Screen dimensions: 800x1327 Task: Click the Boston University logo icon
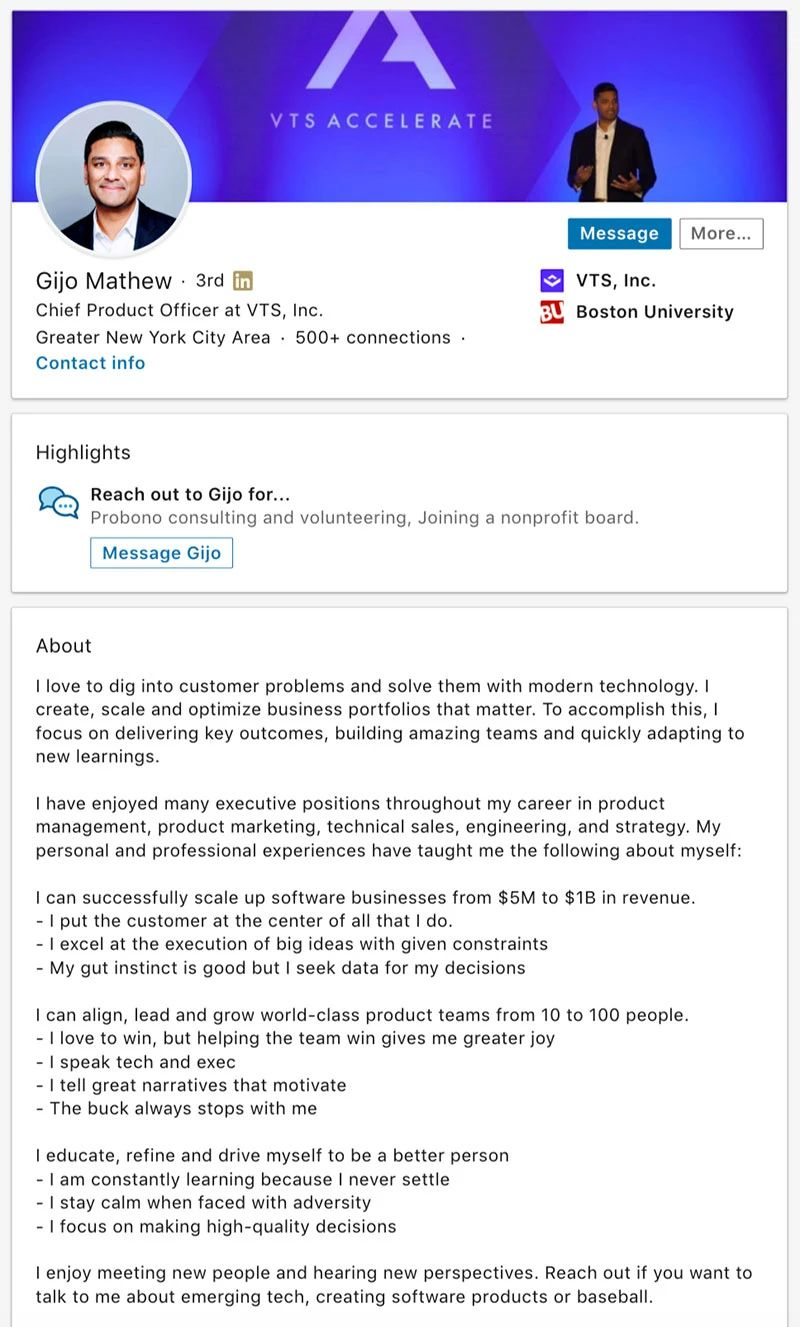coord(551,312)
